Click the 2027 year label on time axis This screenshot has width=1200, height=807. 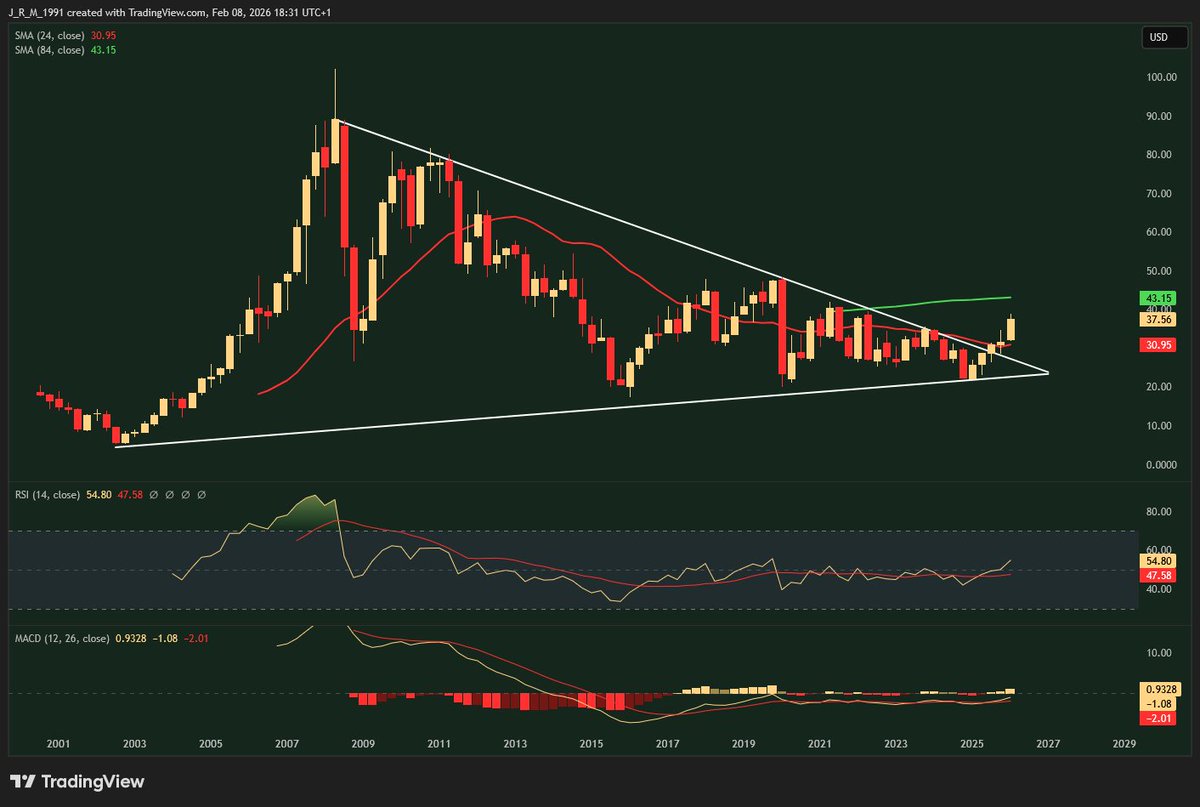click(x=1048, y=745)
